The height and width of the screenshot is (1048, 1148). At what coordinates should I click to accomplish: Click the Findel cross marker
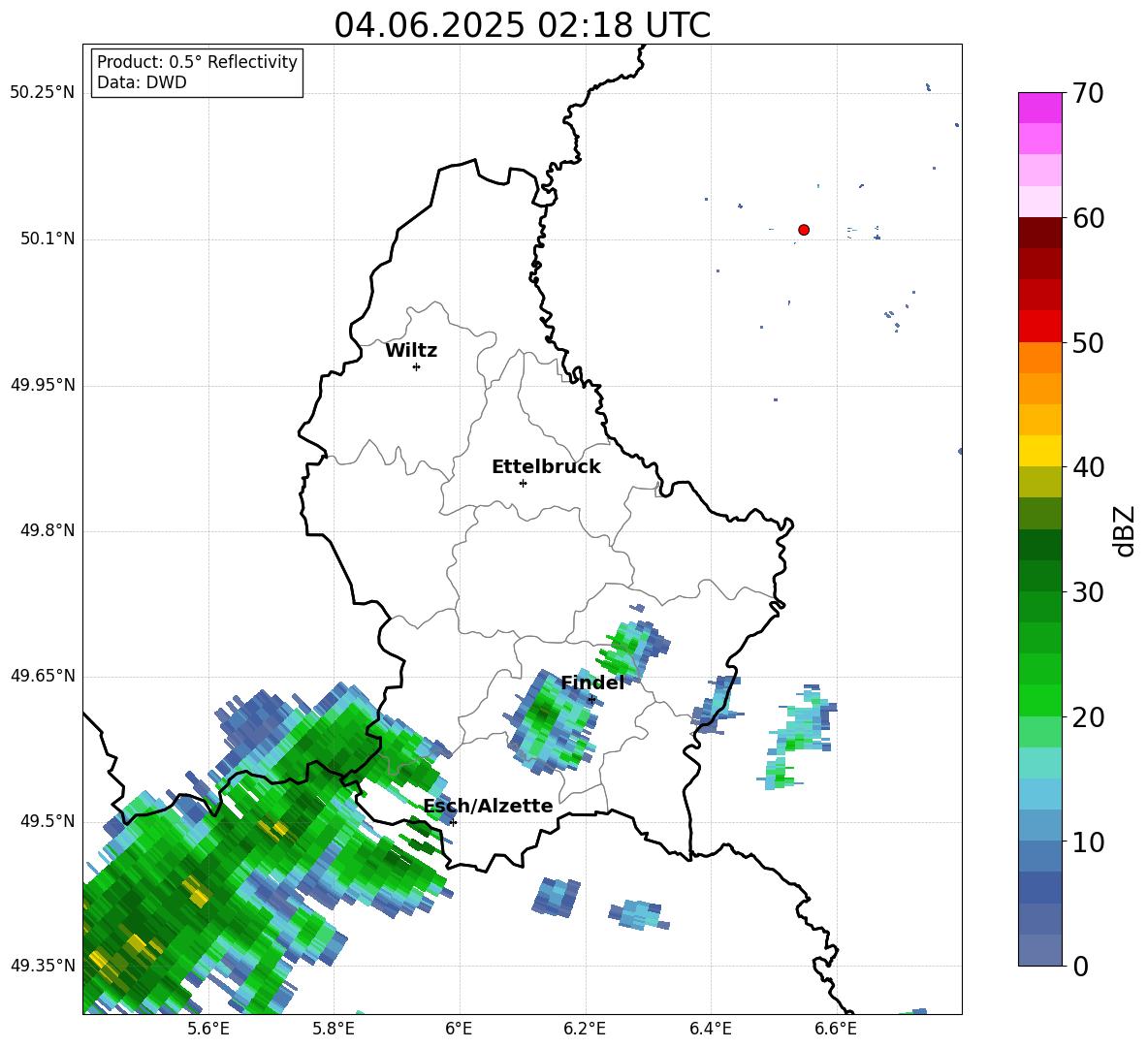tap(591, 700)
